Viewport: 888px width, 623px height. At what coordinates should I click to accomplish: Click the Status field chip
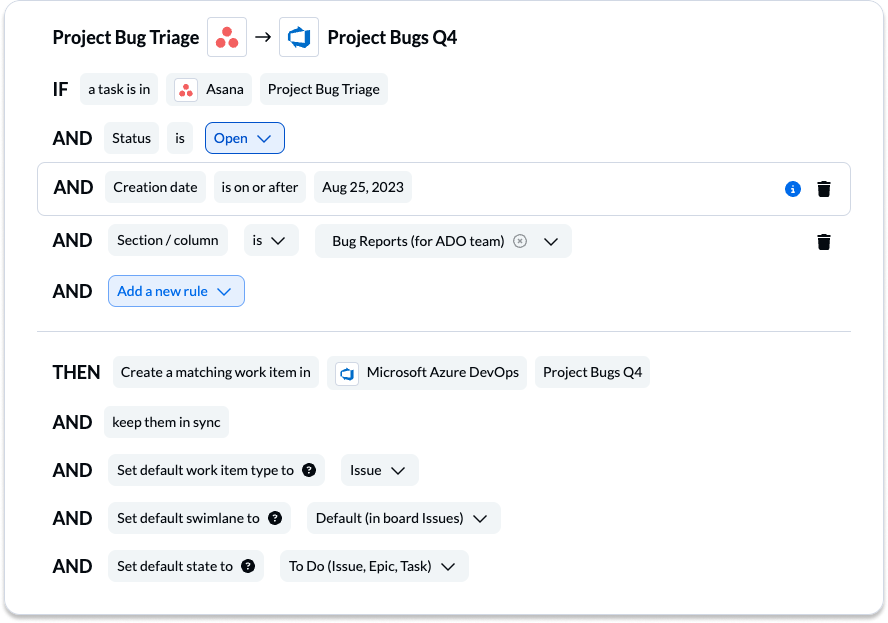pos(131,138)
